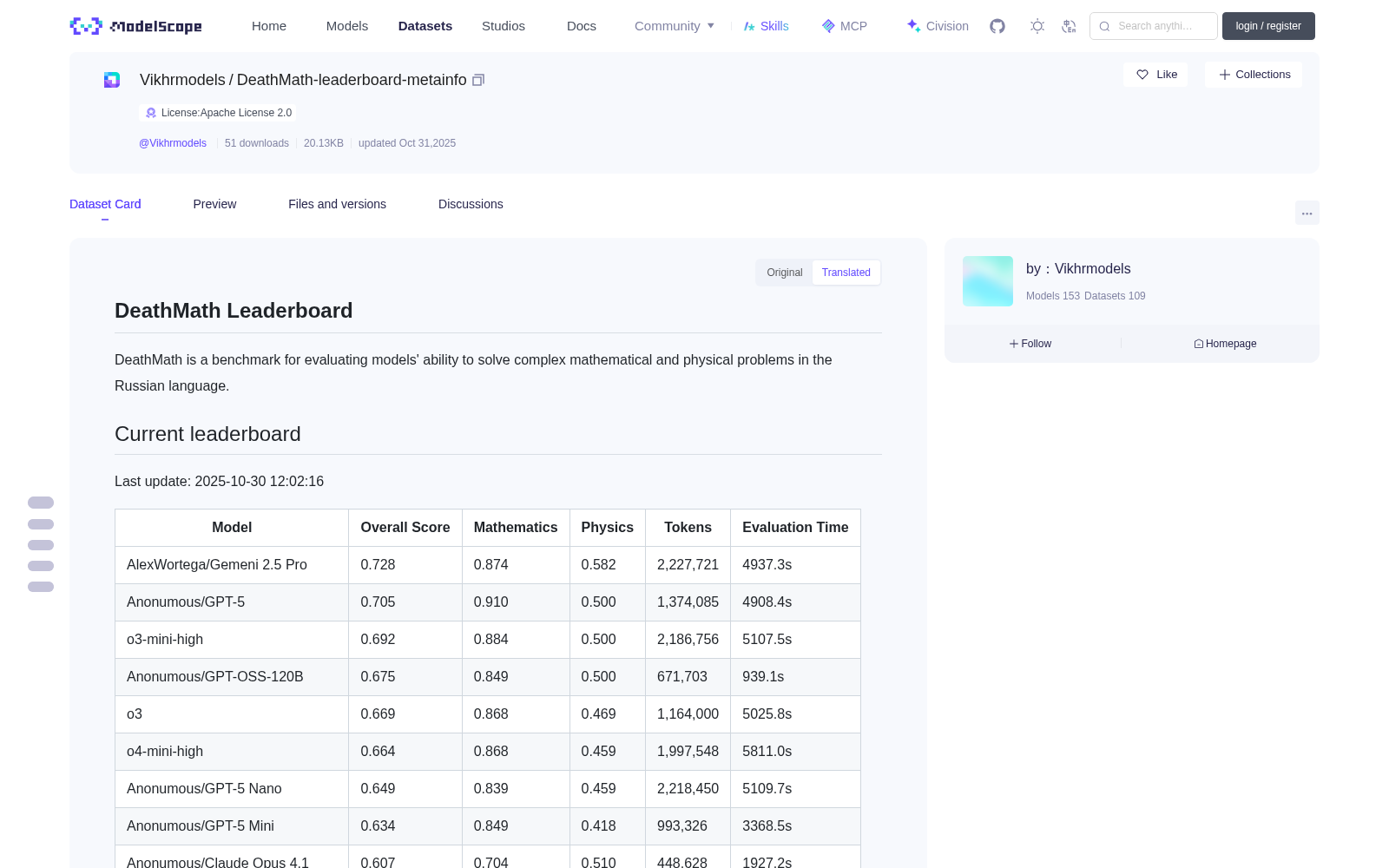Click the language switch icon
The image size is (1389, 868).
click(1069, 26)
